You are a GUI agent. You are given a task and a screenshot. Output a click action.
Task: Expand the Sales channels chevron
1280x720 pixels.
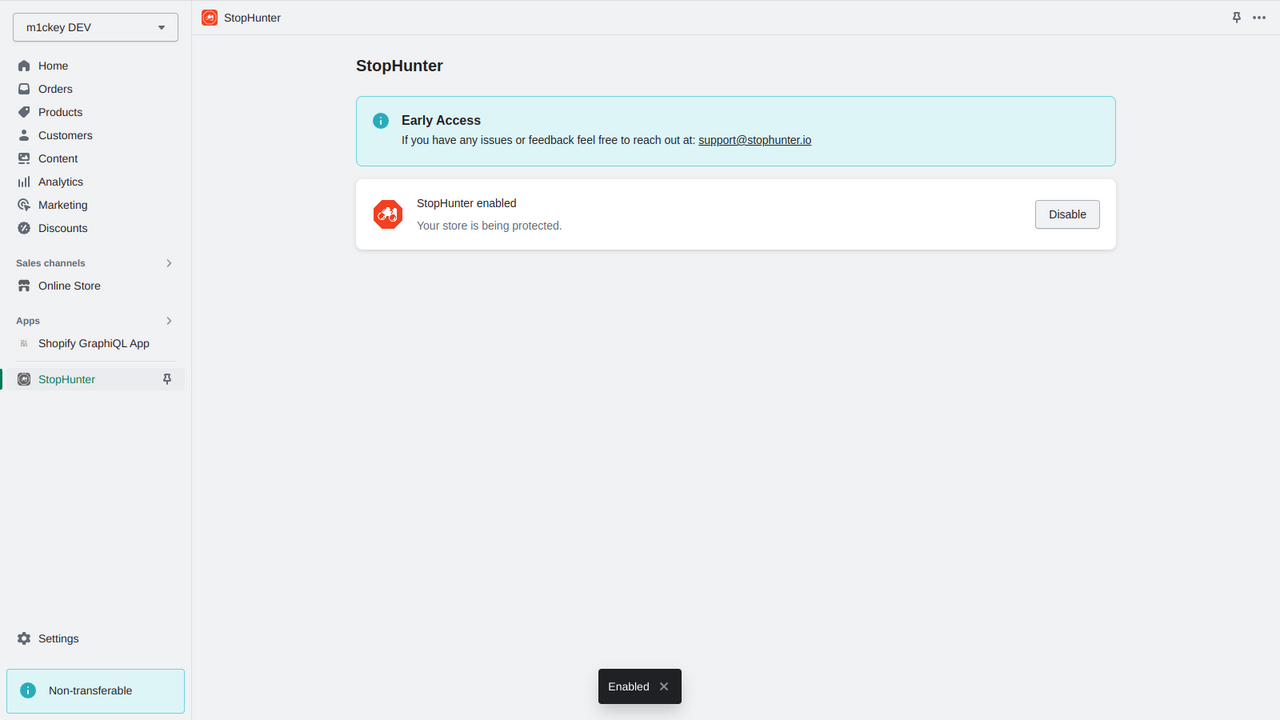point(169,263)
